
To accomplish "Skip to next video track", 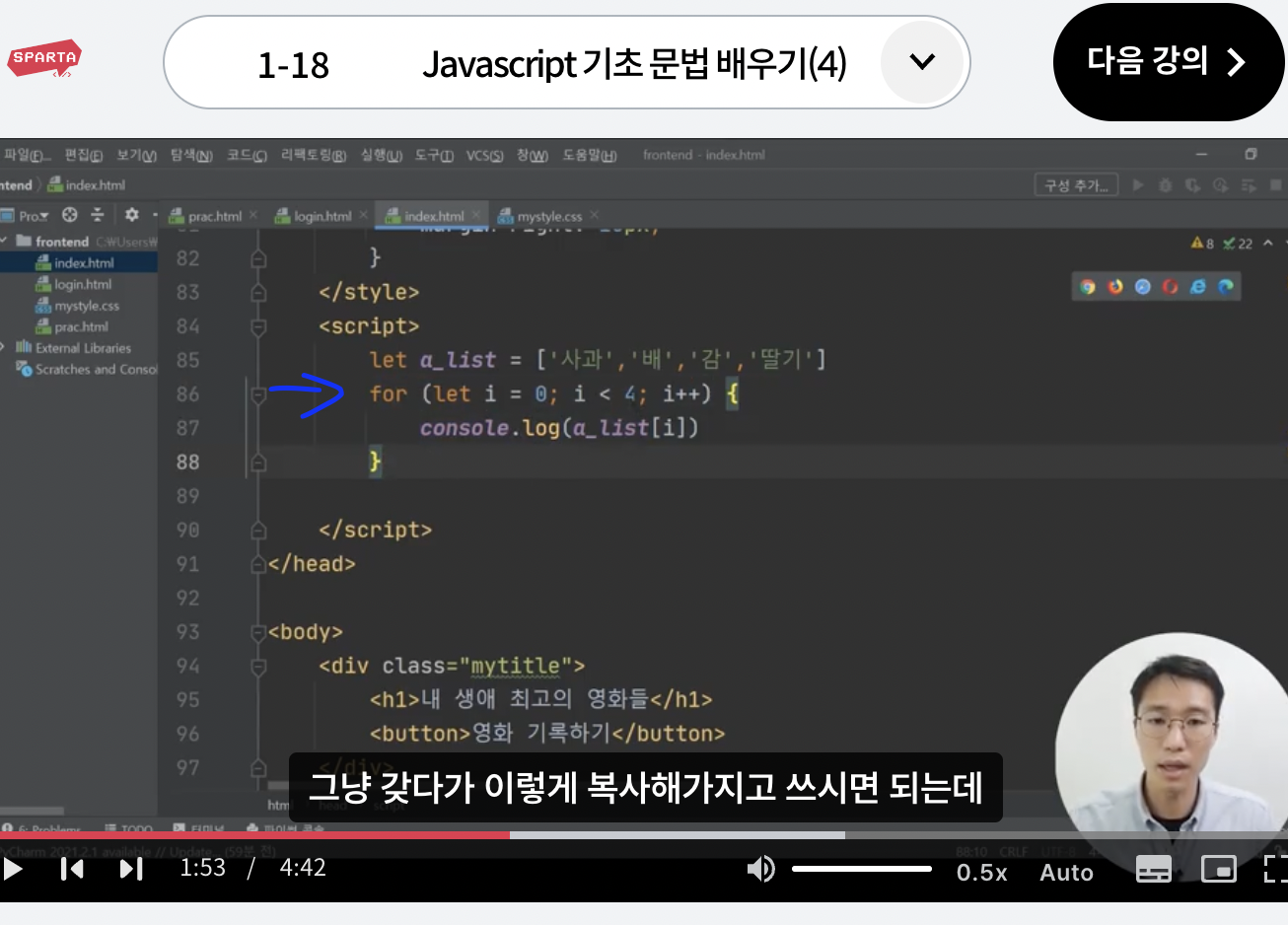I will pos(131,869).
